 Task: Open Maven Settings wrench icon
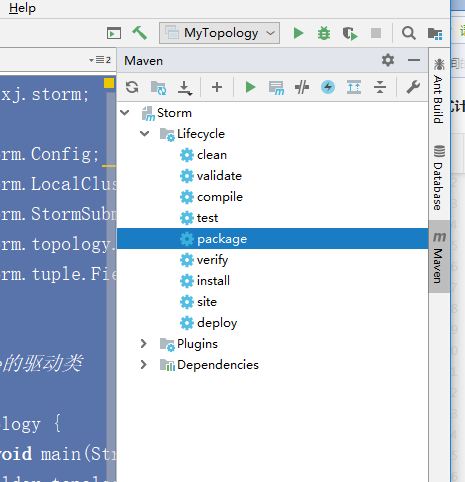pyautogui.click(x=413, y=87)
